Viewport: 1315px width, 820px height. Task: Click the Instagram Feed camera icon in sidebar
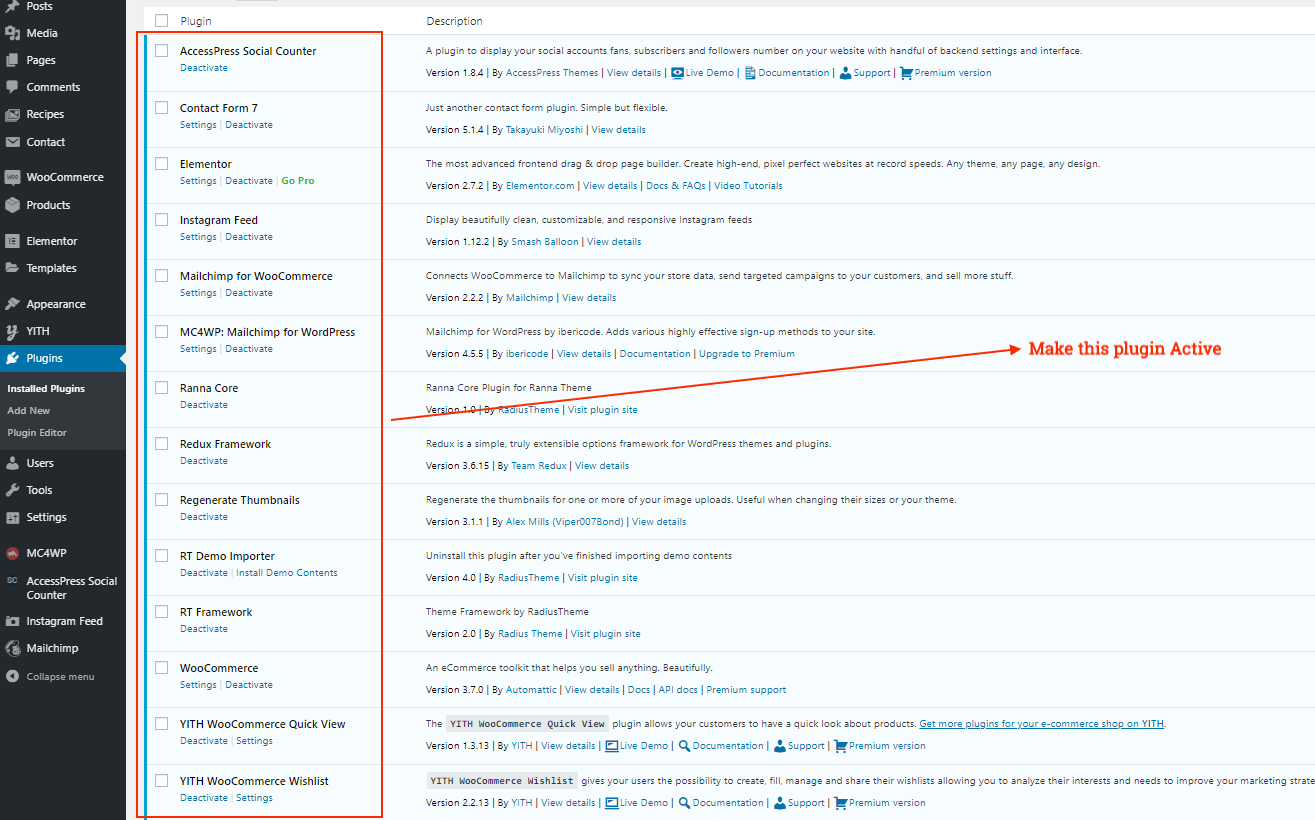tap(12, 621)
